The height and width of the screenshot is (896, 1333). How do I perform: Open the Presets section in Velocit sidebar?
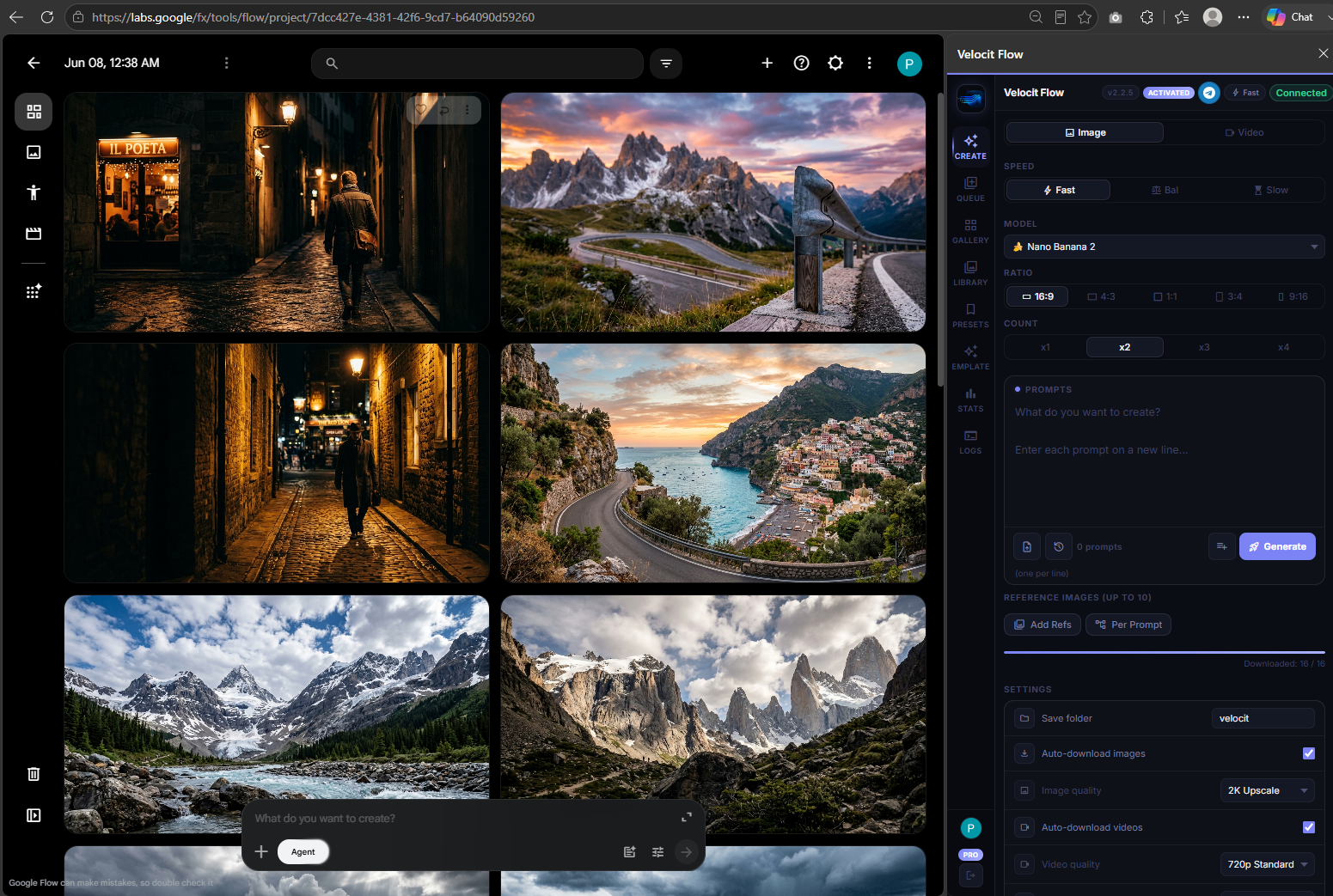pos(970,315)
